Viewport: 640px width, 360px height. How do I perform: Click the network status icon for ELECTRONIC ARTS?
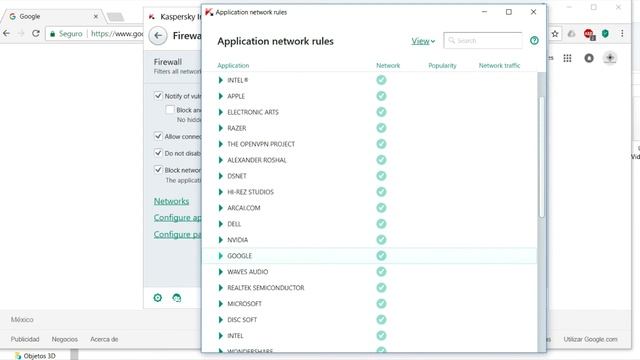(x=381, y=112)
